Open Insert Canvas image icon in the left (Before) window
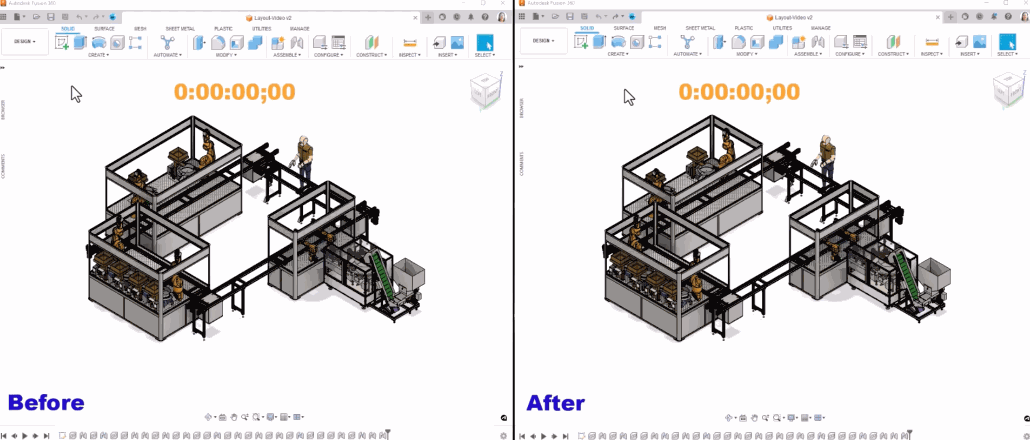 pyautogui.click(x=458, y=42)
